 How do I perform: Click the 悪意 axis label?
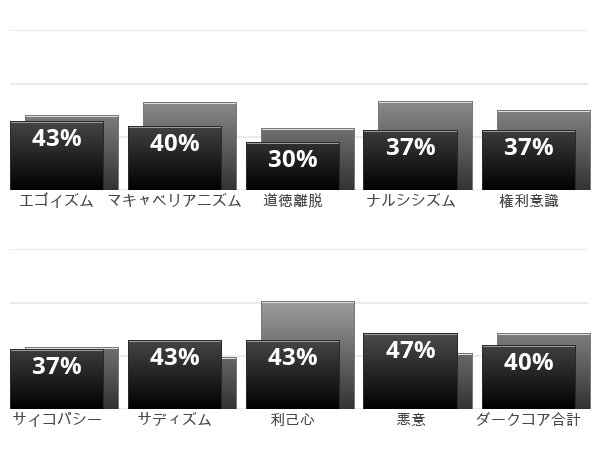click(x=411, y=419)
